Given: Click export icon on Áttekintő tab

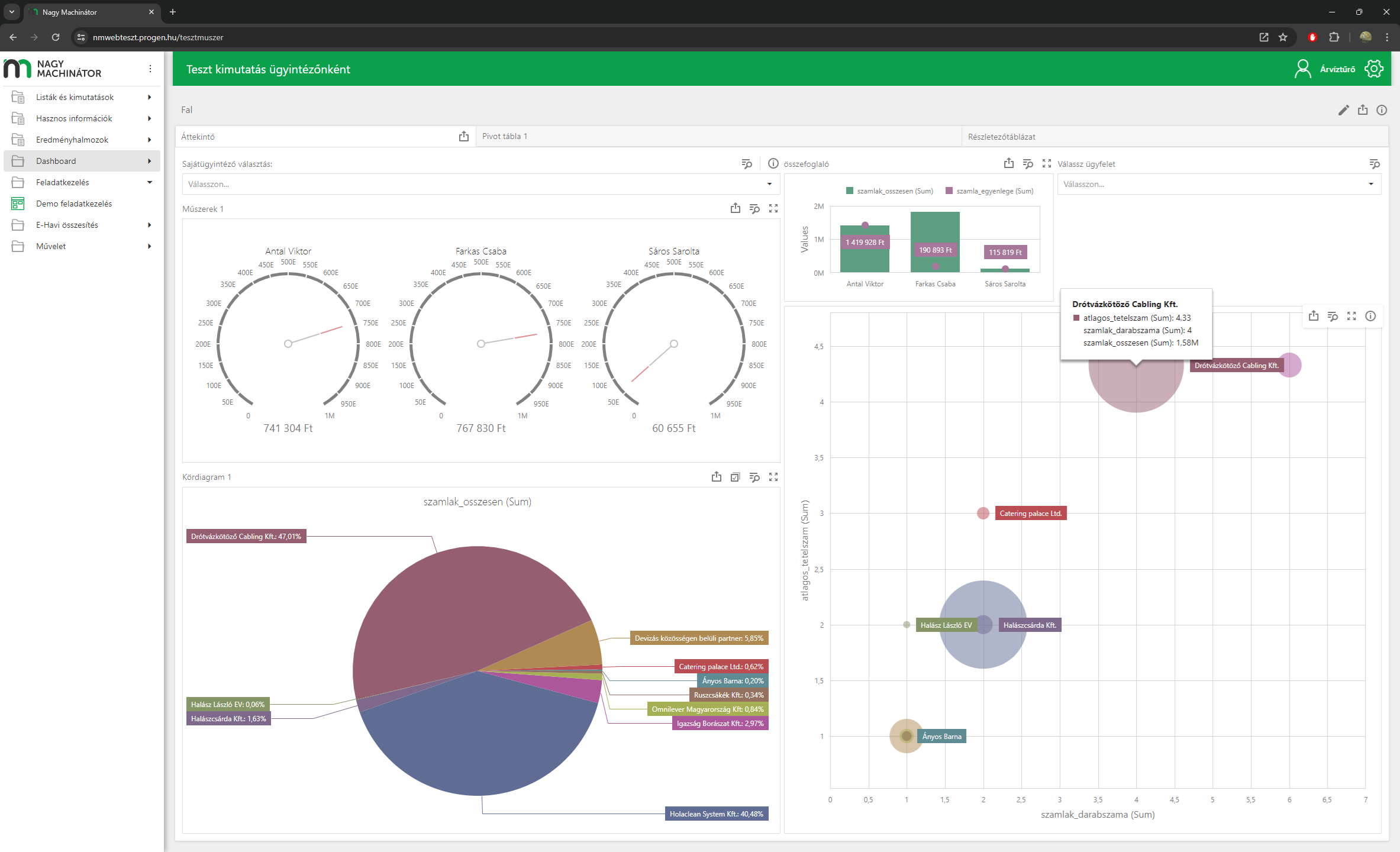Looking at the screenshot, I should pyautogui.click(x=463, y=137).
